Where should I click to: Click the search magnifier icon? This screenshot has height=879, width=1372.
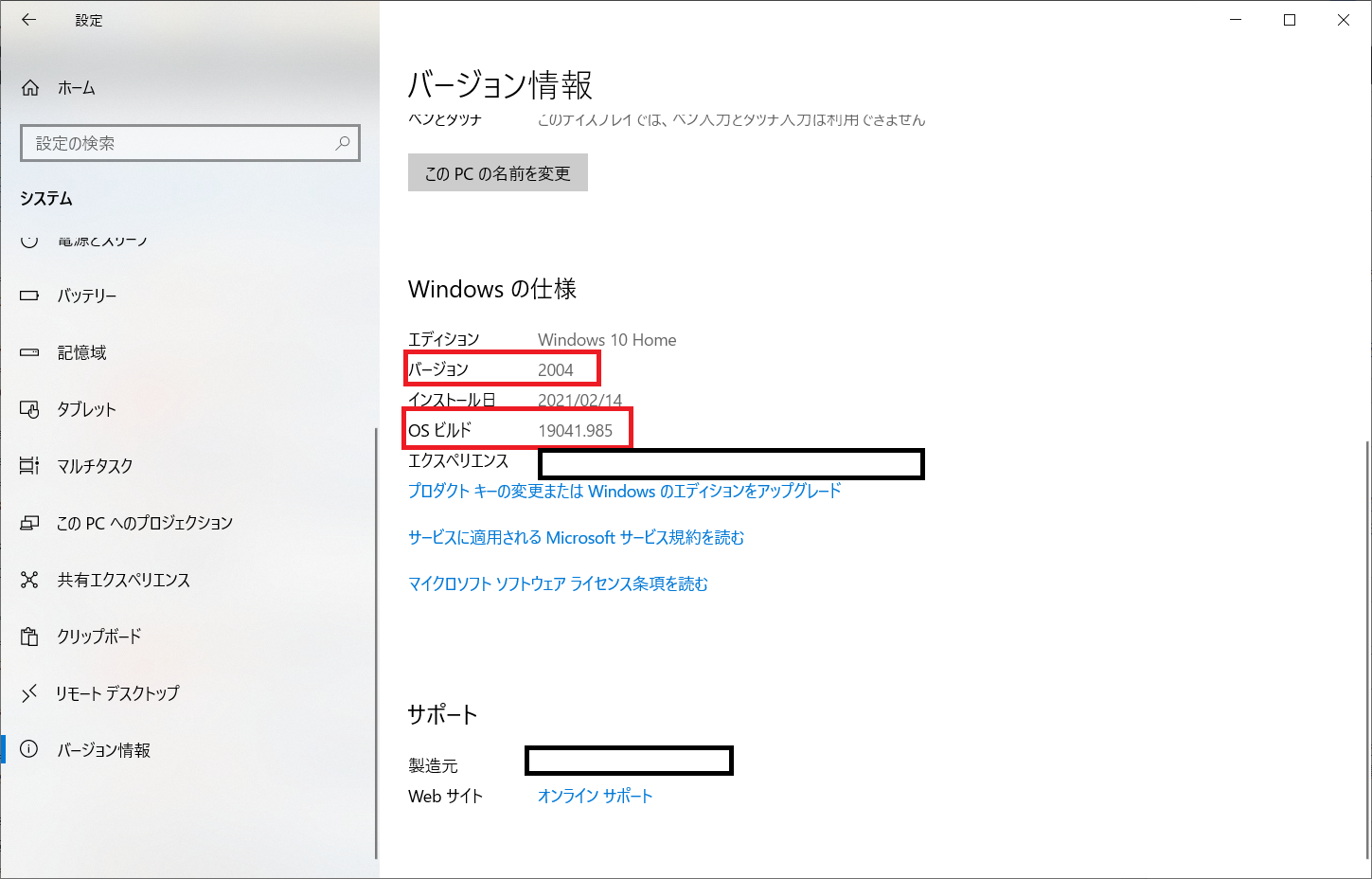point(343,143)
